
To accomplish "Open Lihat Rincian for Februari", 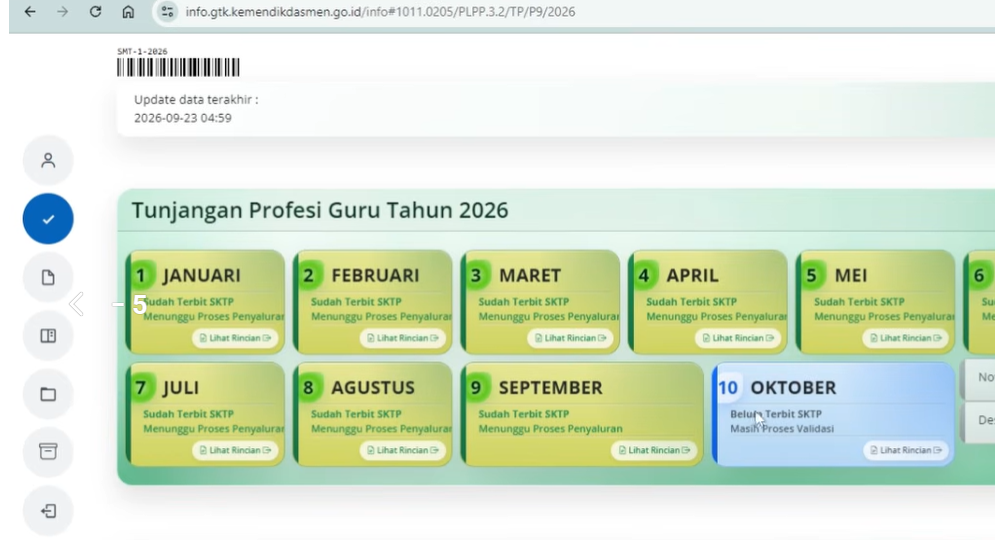I will [403, 338].
